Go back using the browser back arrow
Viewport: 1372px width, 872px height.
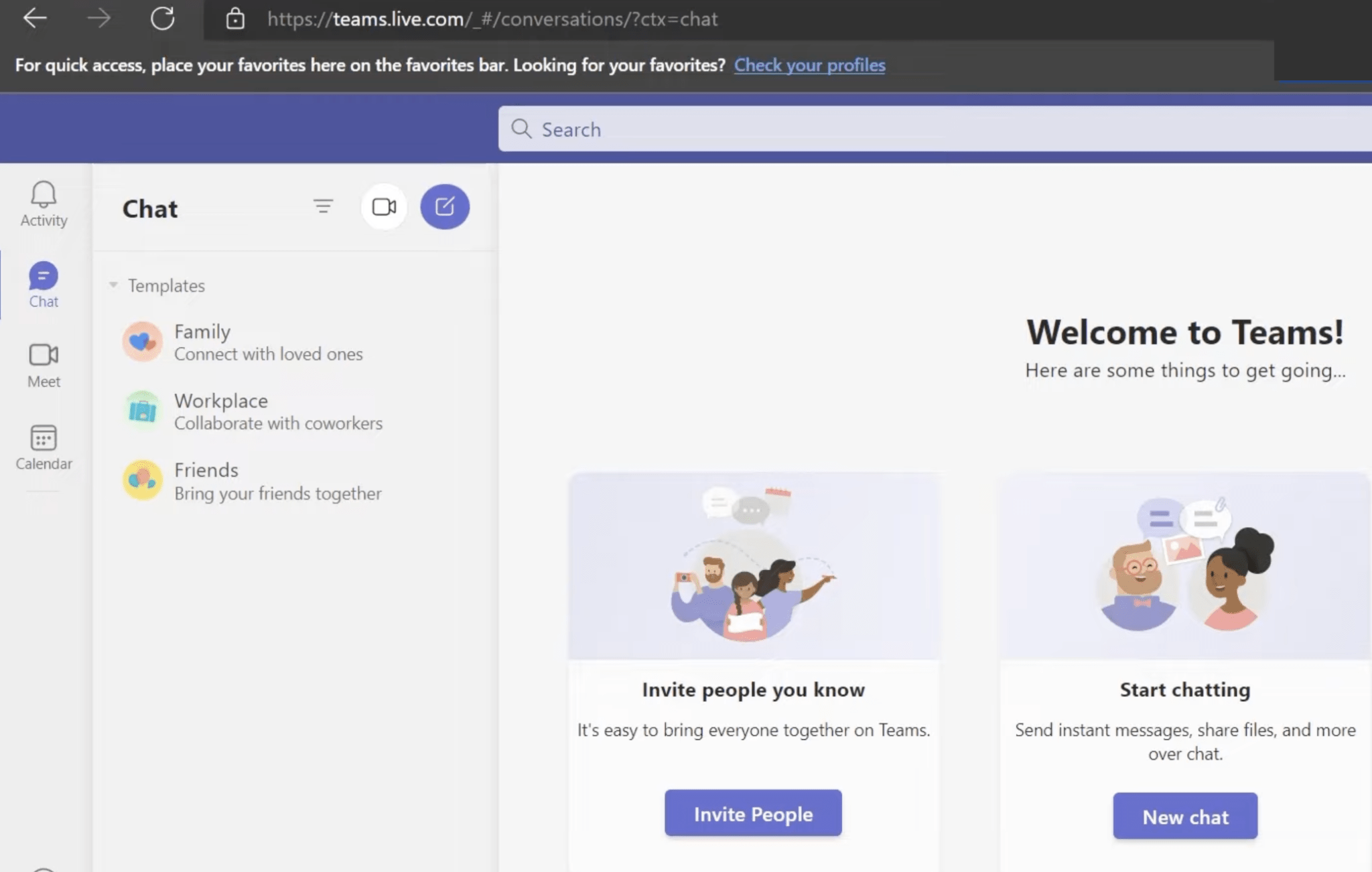coord(36,19)
